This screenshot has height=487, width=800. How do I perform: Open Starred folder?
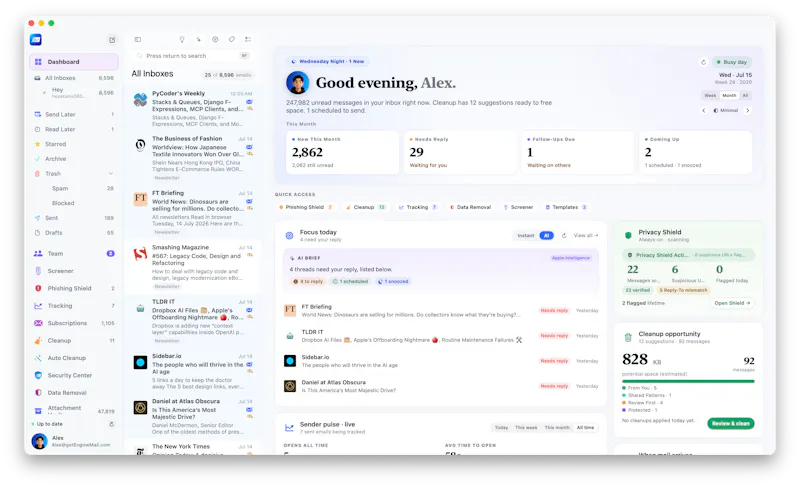[x=74, y=144]
